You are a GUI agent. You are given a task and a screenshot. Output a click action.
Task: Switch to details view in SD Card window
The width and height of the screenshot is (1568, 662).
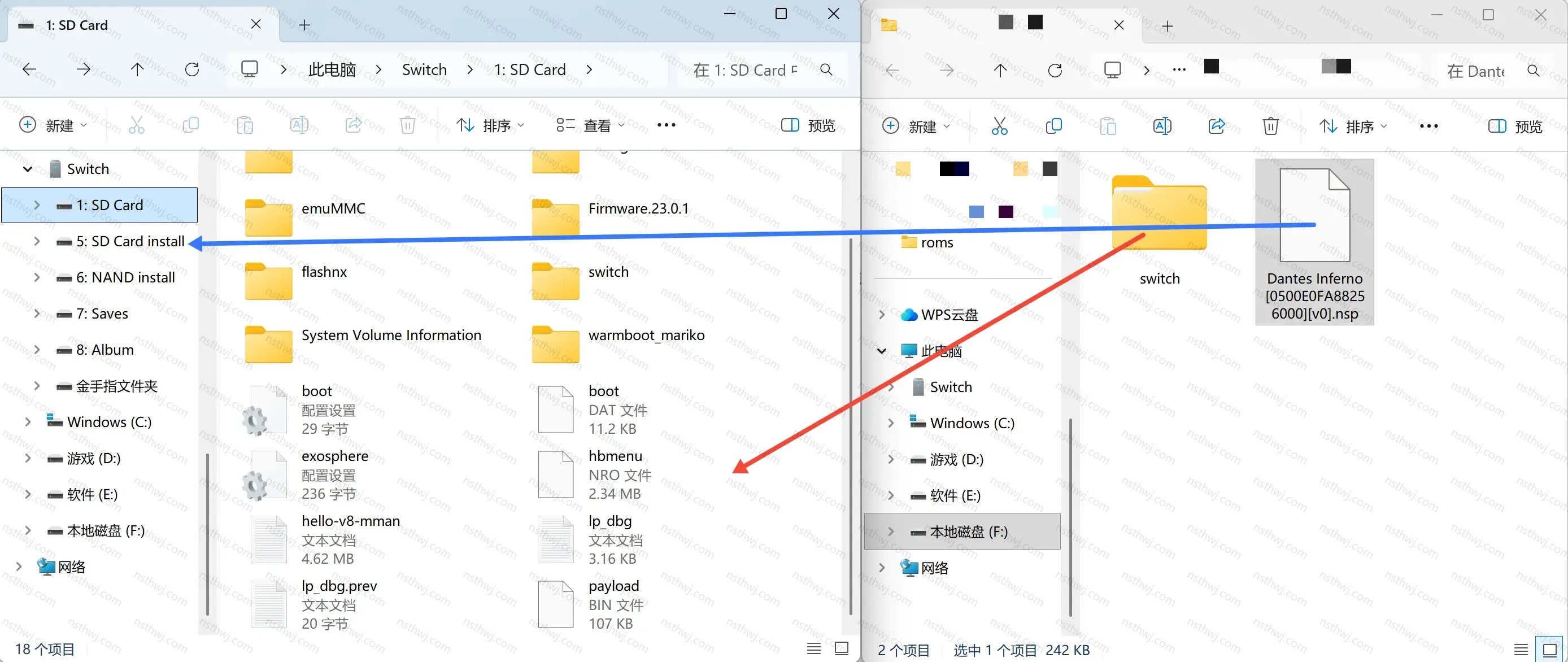point(814,648)
